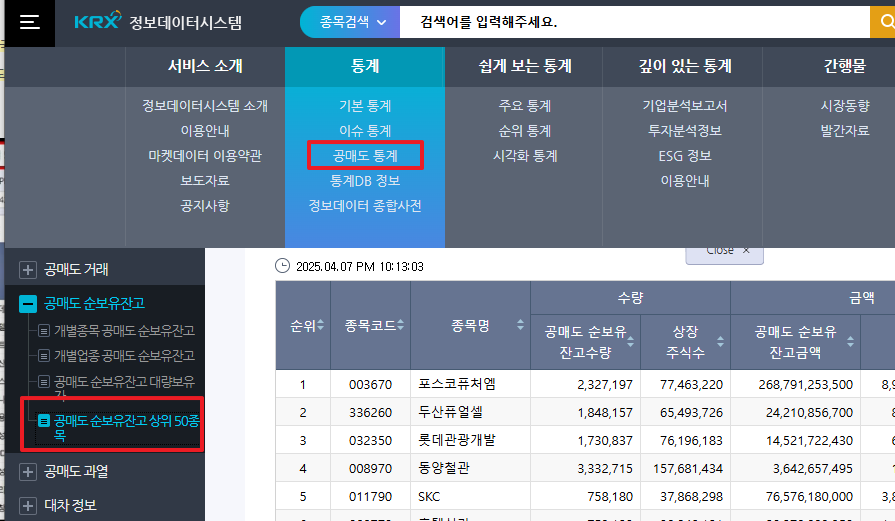Sort by 순위 column arrows

click(x=321, y=325)
